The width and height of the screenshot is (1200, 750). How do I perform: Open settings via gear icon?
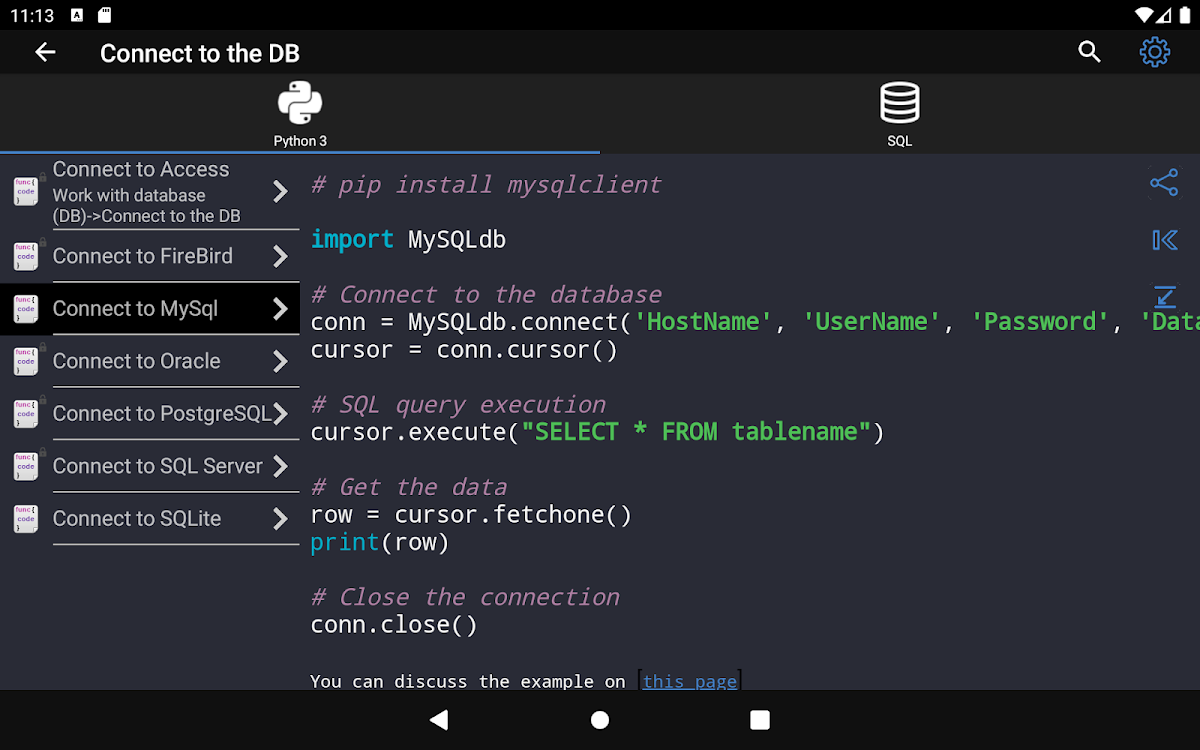1154,53
